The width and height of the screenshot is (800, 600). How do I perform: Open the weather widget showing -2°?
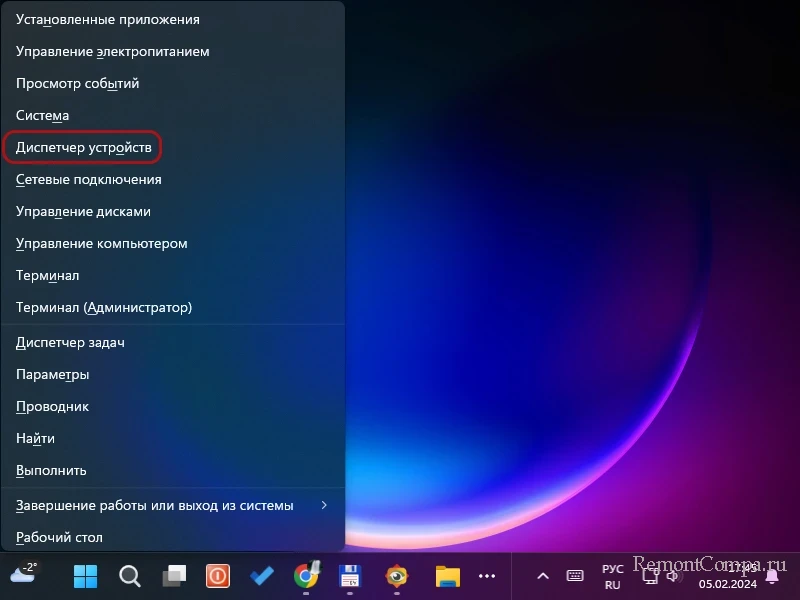[x=24, y=574]
